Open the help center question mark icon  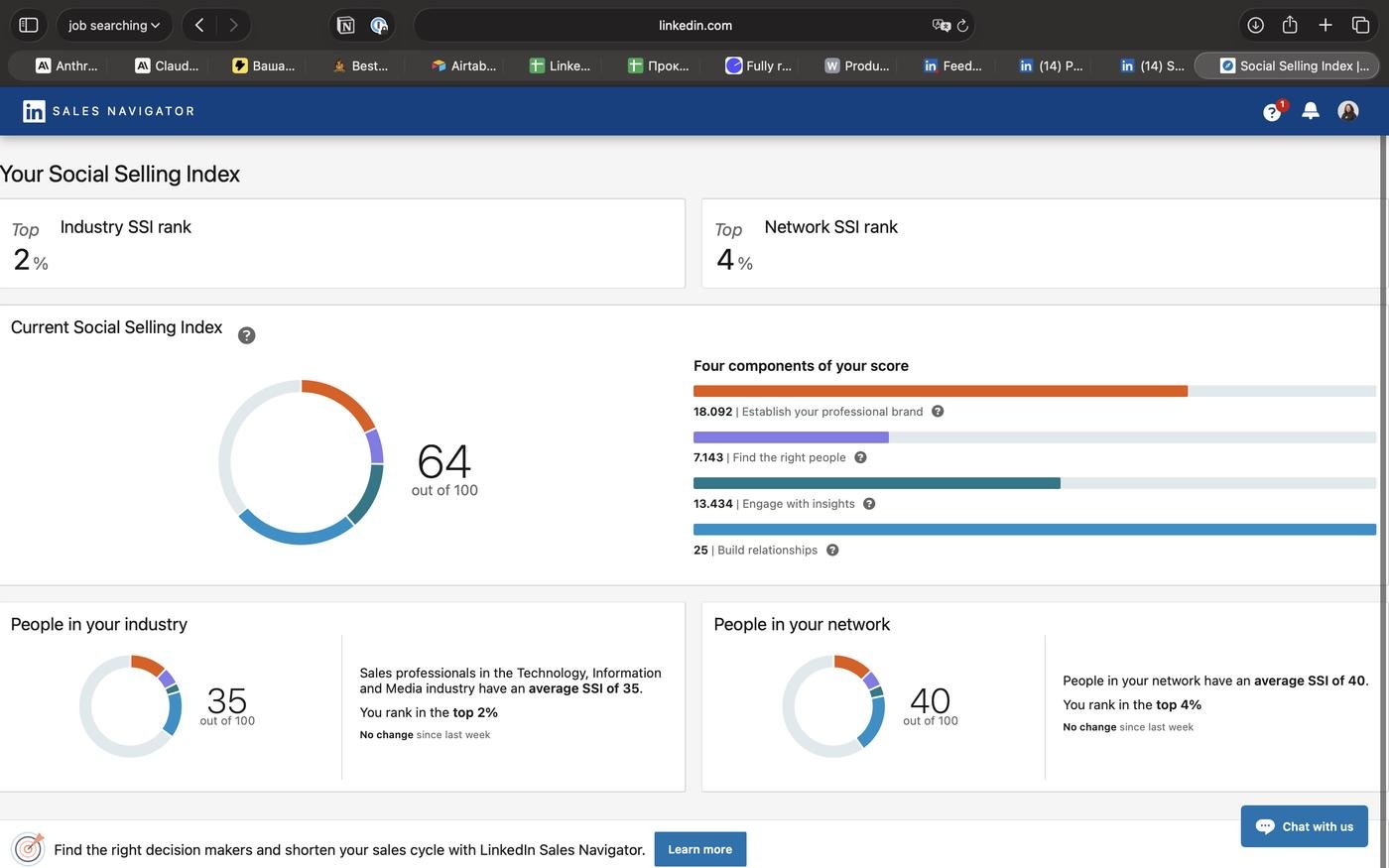1271,112
